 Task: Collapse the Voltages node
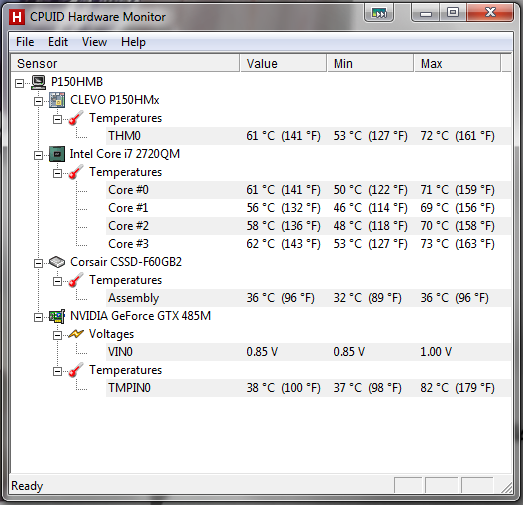[x=58, y=335]
